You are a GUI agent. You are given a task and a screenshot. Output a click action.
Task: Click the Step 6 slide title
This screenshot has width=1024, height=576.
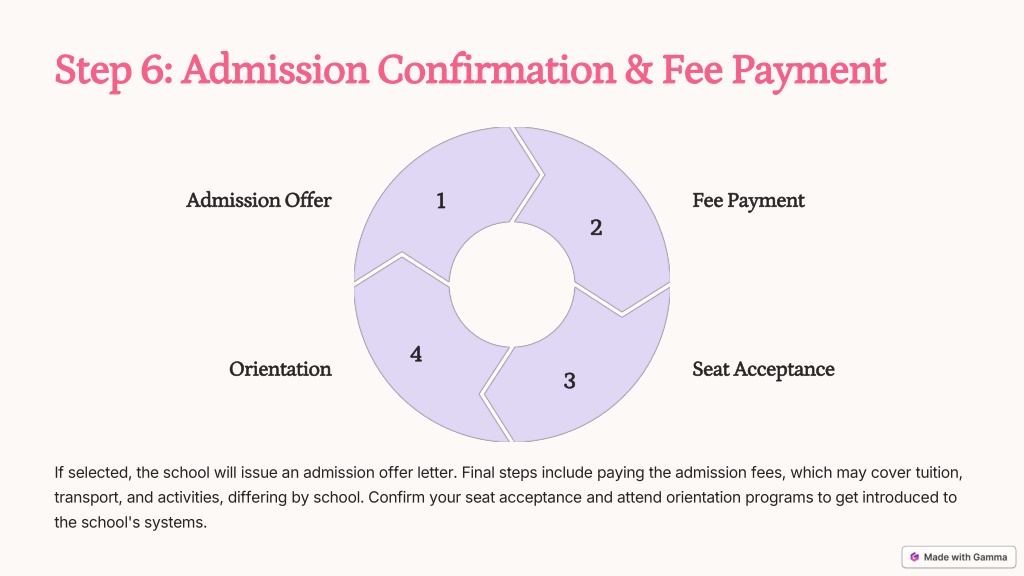pos(470,71)
